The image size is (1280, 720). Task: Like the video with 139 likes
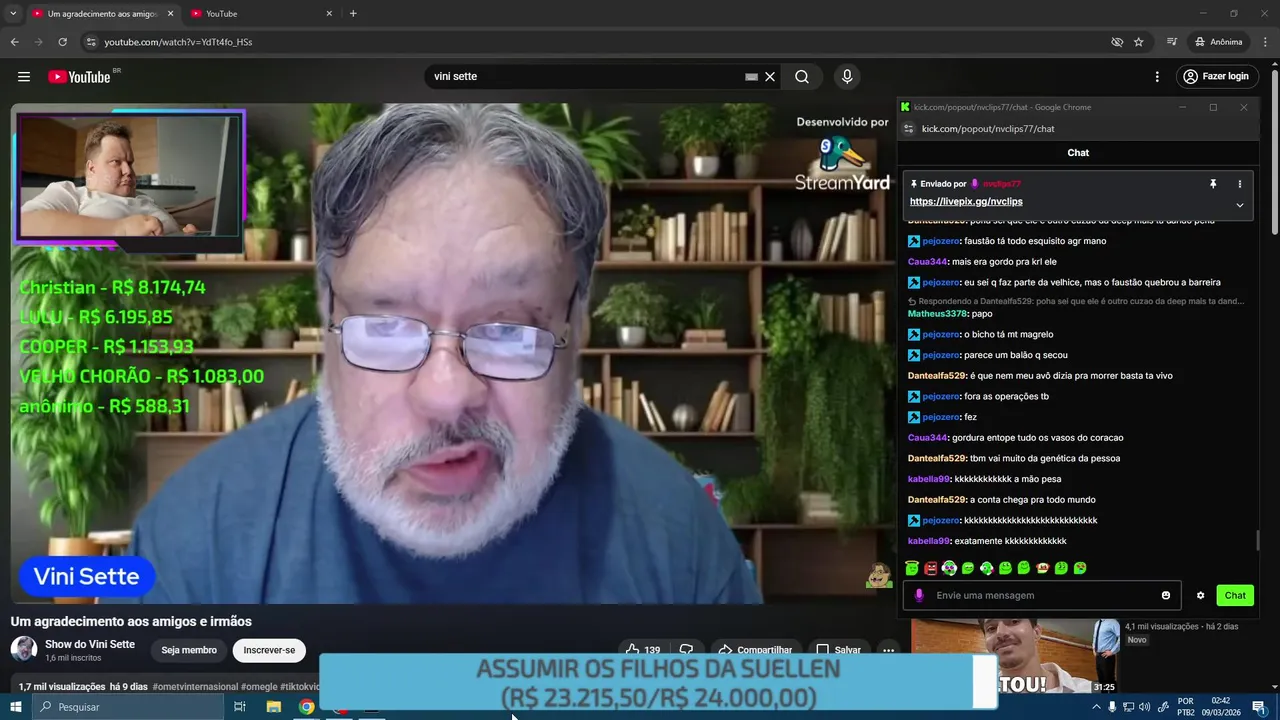(642, 650)
